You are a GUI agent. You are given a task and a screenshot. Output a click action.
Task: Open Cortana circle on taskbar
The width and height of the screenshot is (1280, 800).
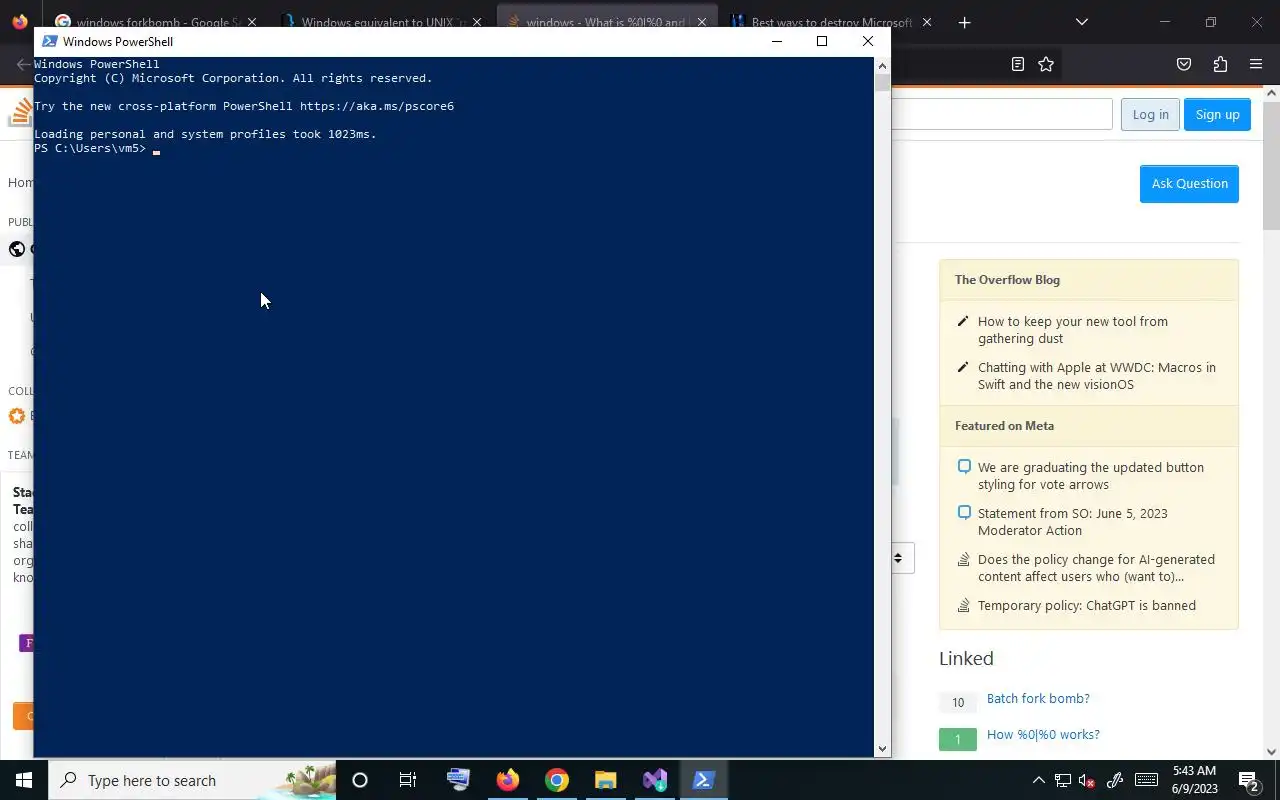pos(360,780)
